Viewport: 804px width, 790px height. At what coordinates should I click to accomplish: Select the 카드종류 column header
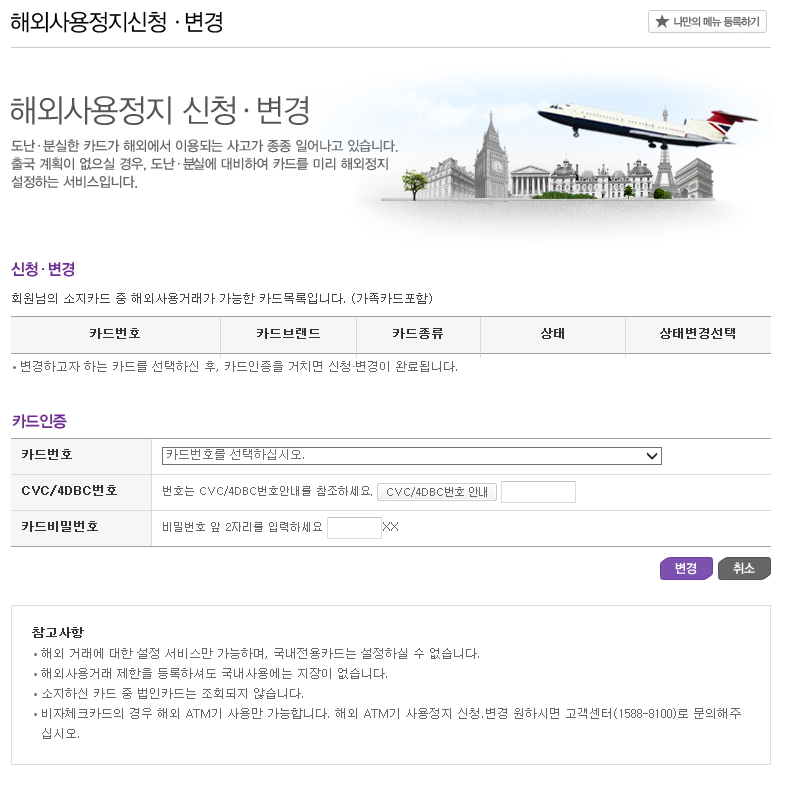[x=418, y=334]
